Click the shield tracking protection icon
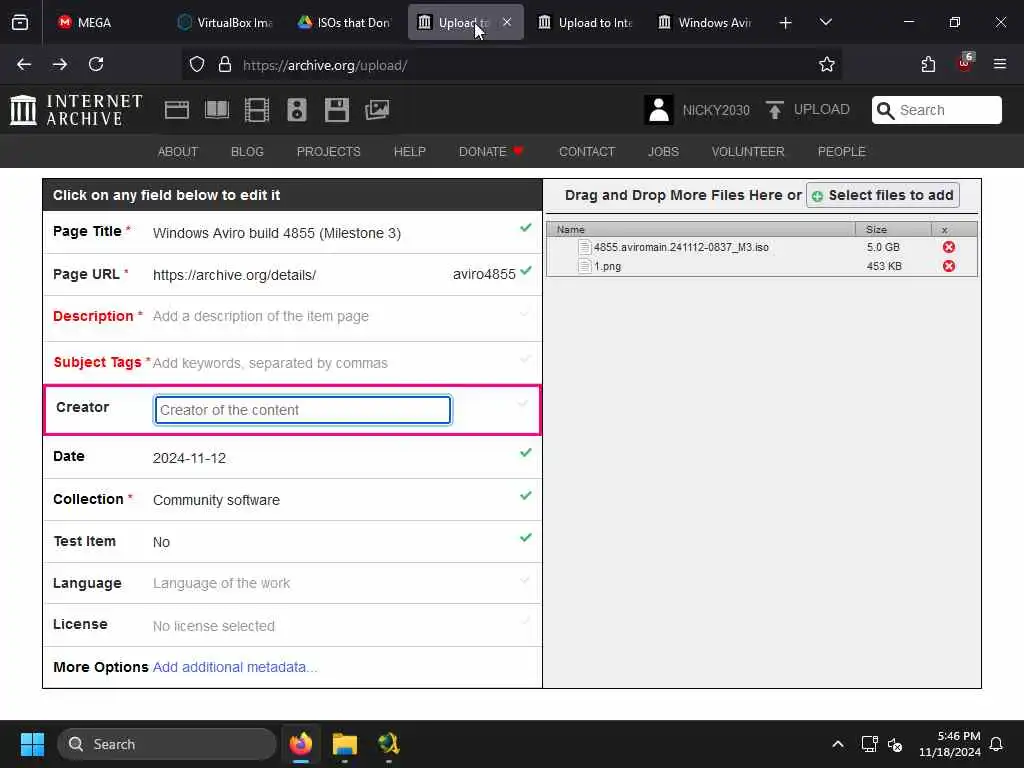 [x=197, y=64]
